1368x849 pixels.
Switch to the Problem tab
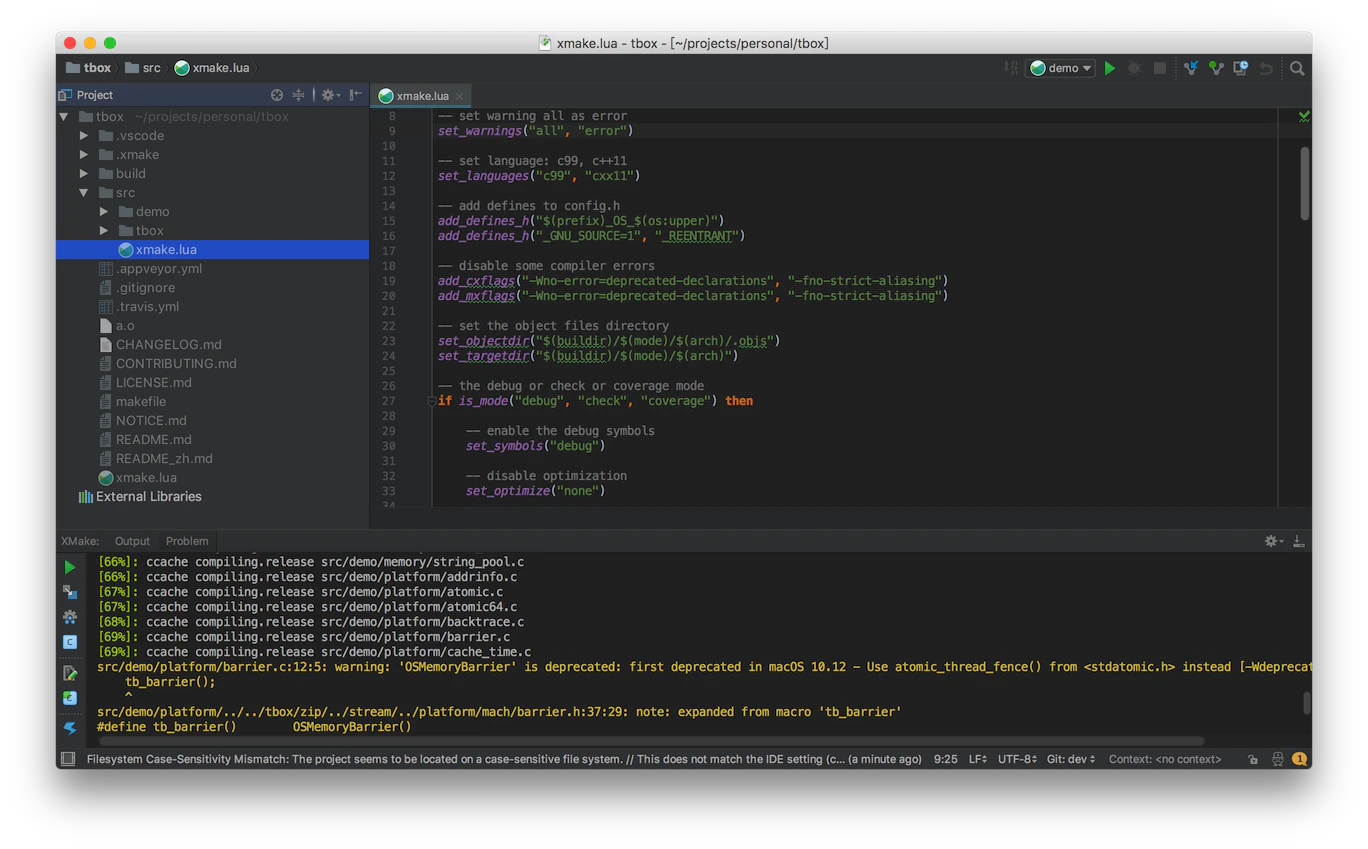(187, 541)
